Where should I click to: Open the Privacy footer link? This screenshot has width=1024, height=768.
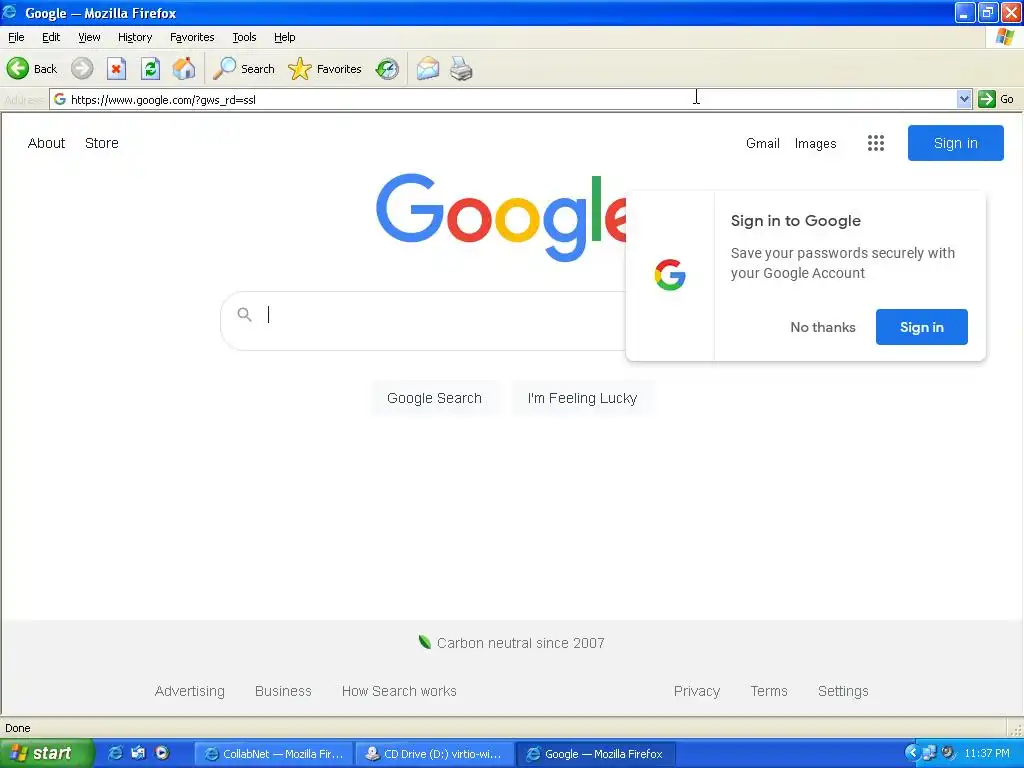tap(697, 691)
